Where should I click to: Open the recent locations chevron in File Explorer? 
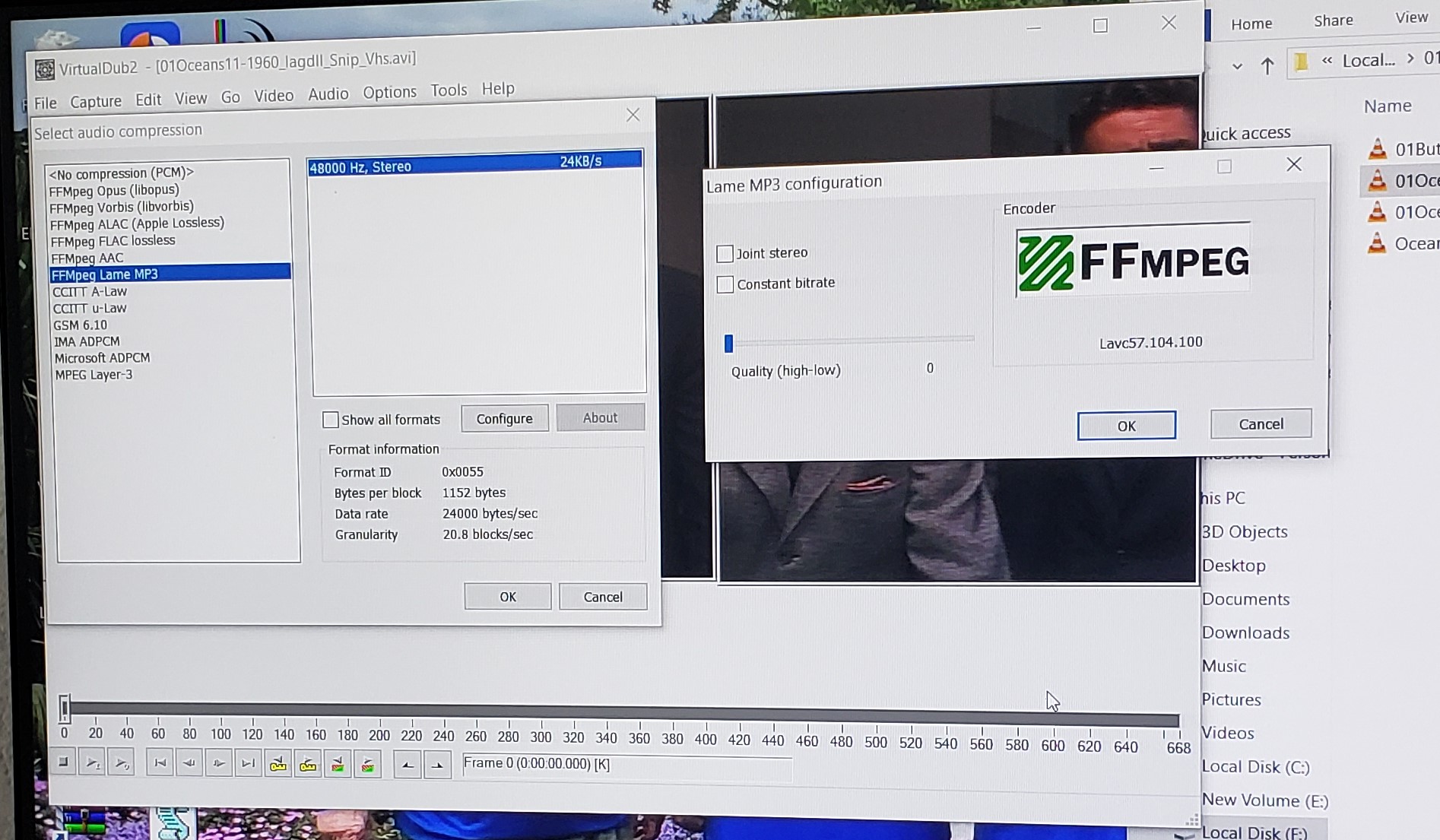click(1237, 67)
